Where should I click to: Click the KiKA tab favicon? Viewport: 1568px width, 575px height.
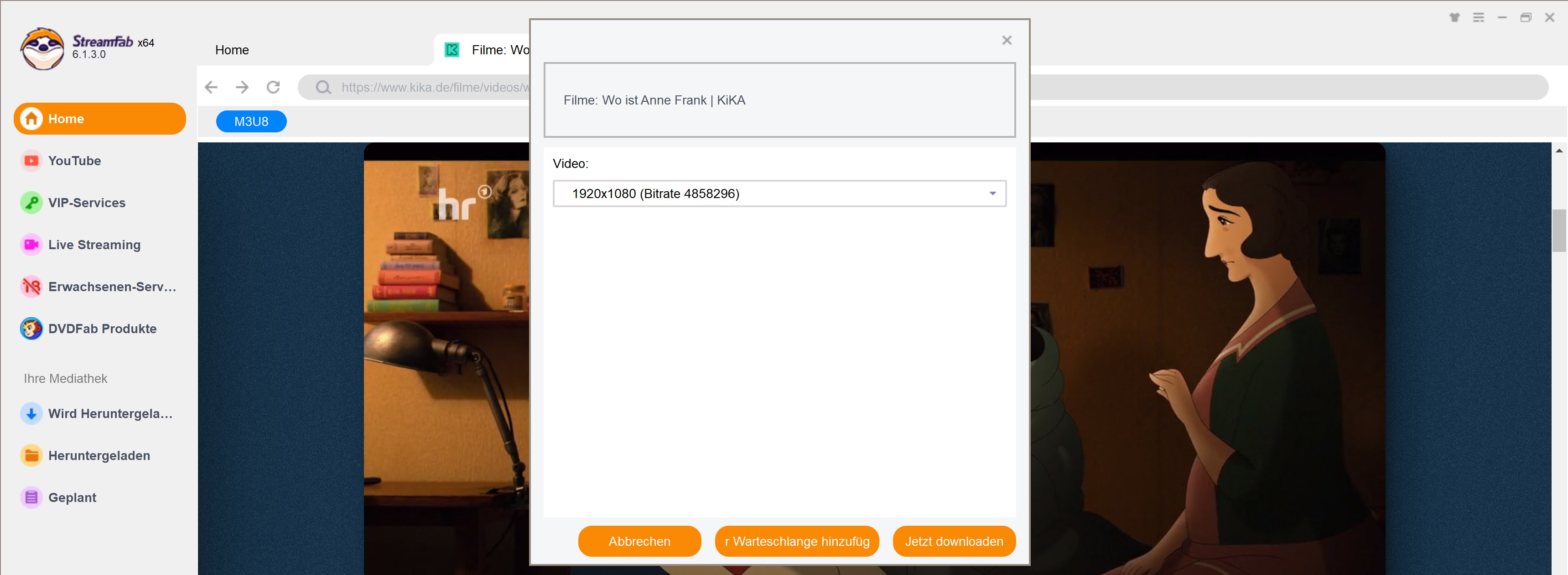(x=452, y=49)
